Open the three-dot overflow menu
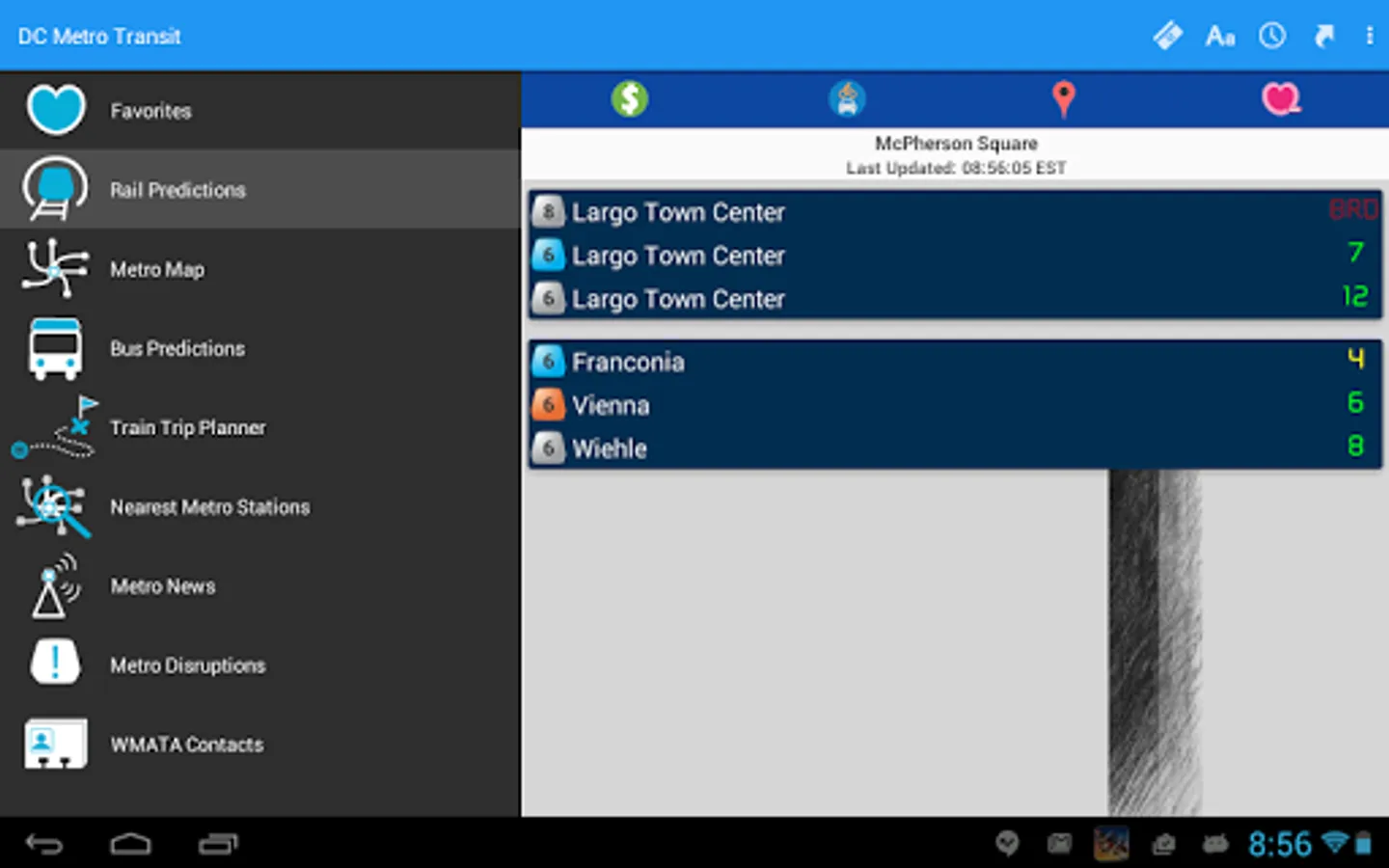Viewport: 1389px width, 868px height. click(x=1370, y=37)
